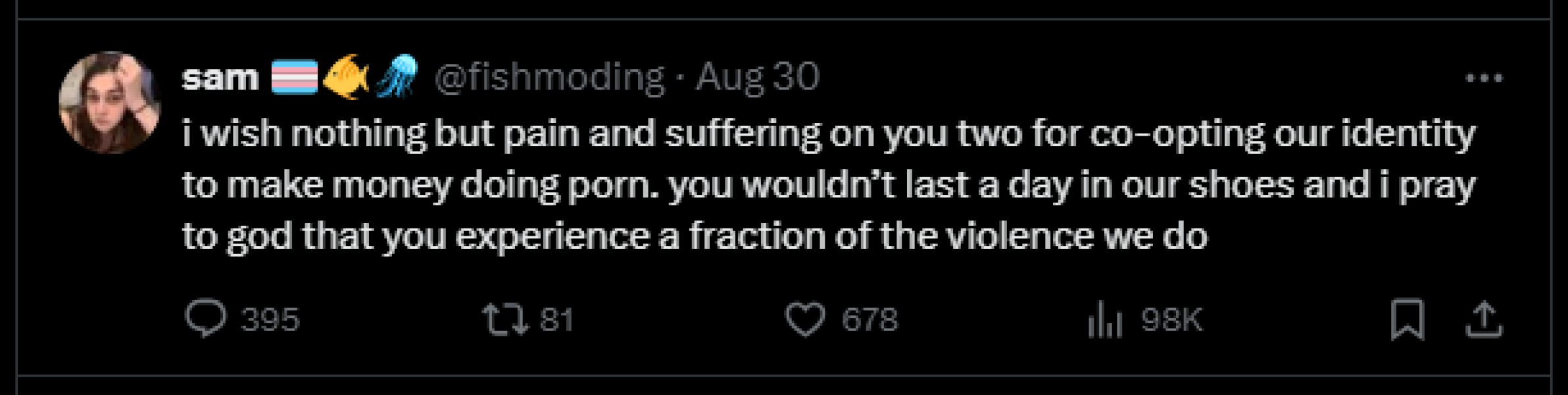
Task: Reply to sam's tweet
Action: click(206, 319)
